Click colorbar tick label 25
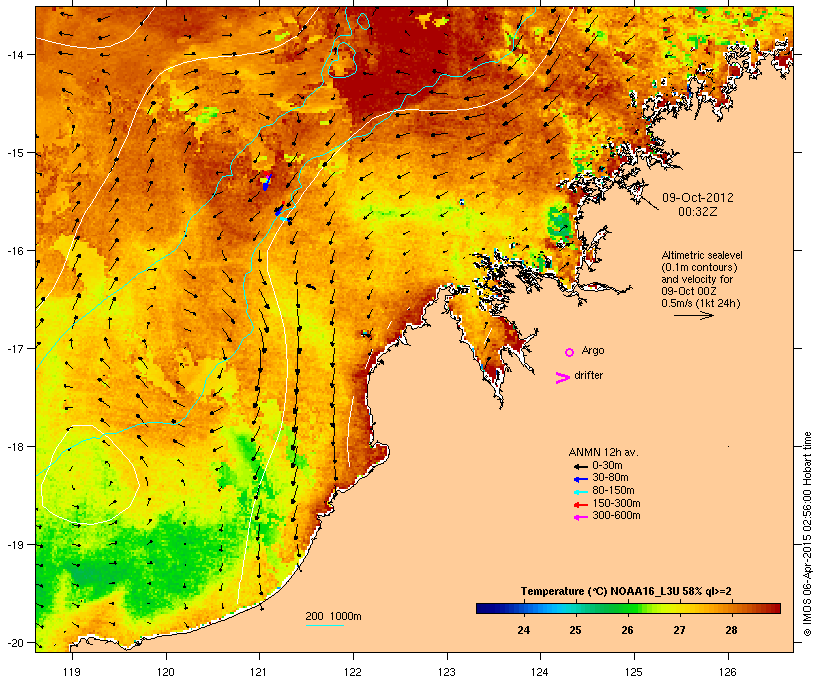Screen dimensions: 820x680 click(x=575, y=630)
